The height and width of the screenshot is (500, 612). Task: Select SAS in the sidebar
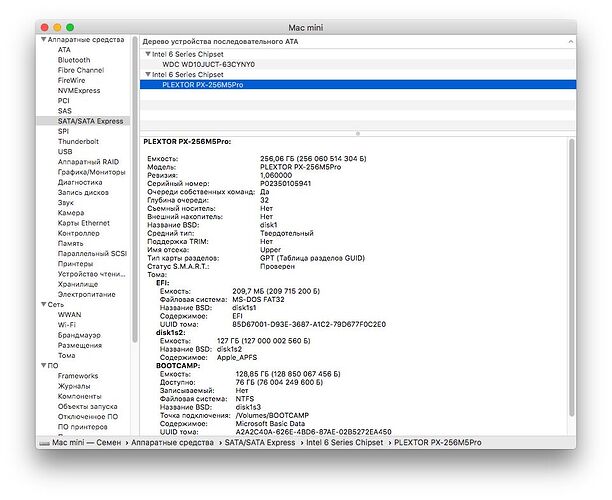[64, 110]
